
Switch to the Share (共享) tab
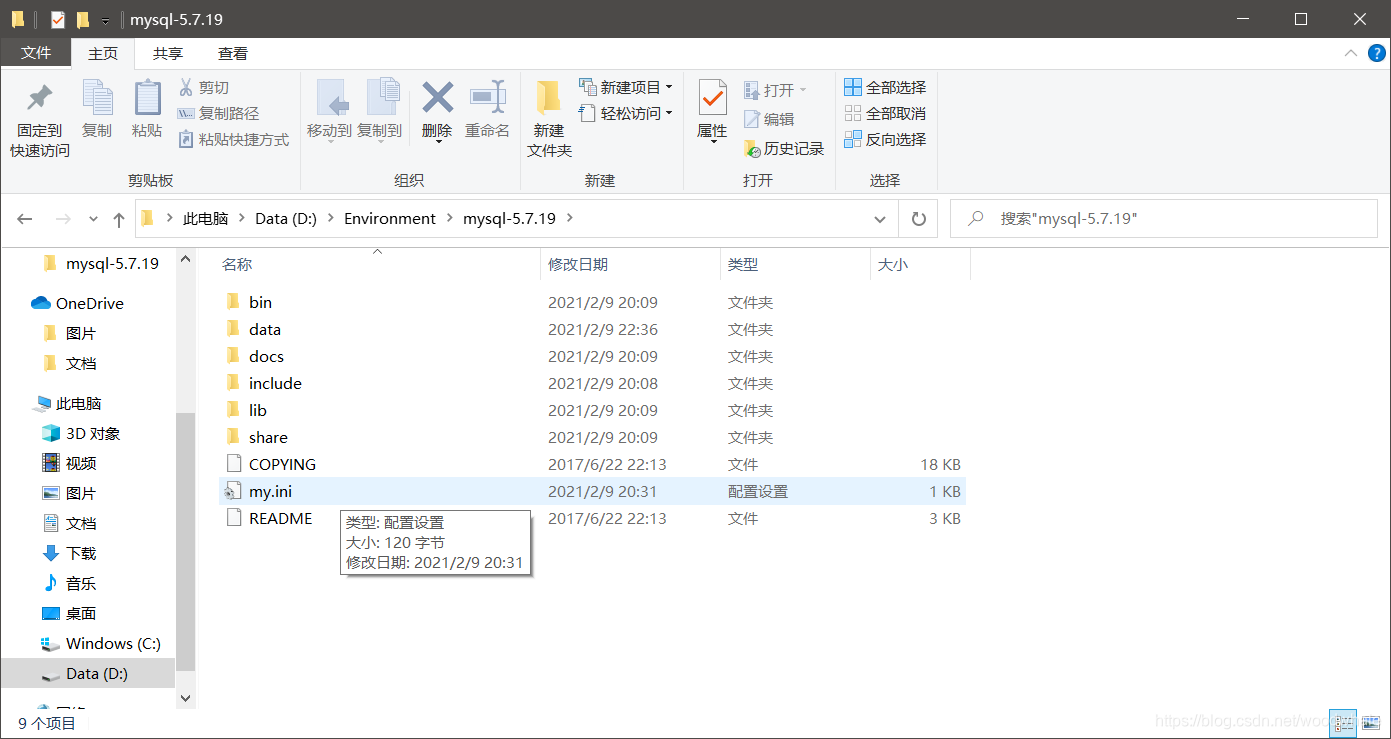168,54
